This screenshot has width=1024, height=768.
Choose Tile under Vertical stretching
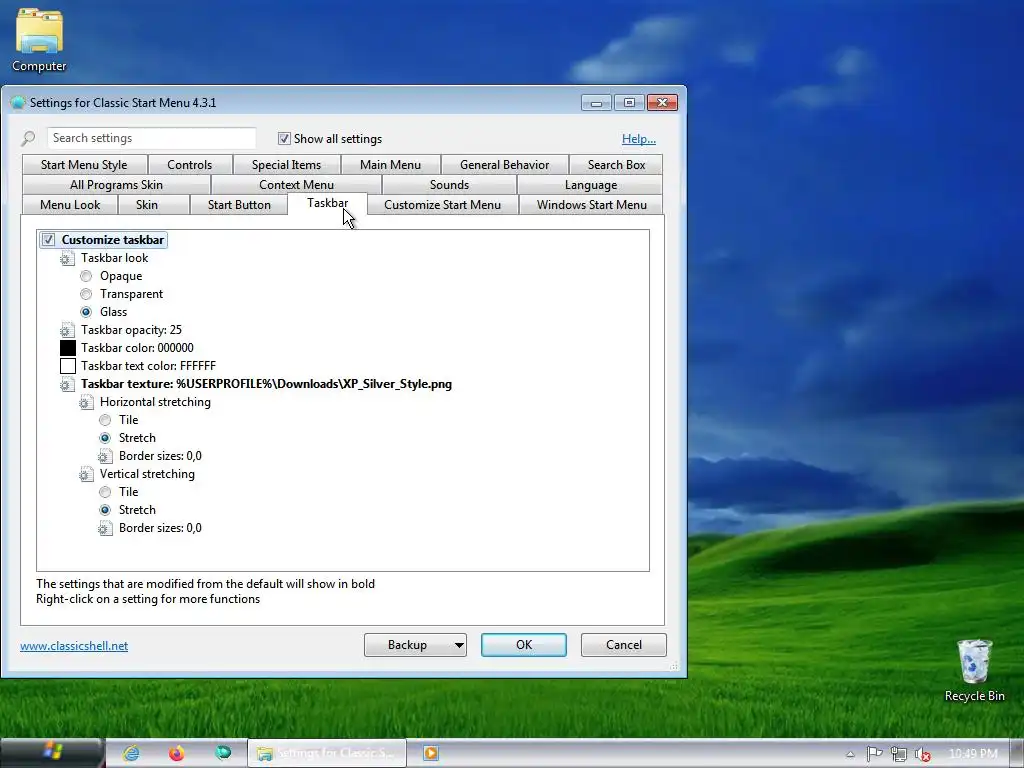105,492
